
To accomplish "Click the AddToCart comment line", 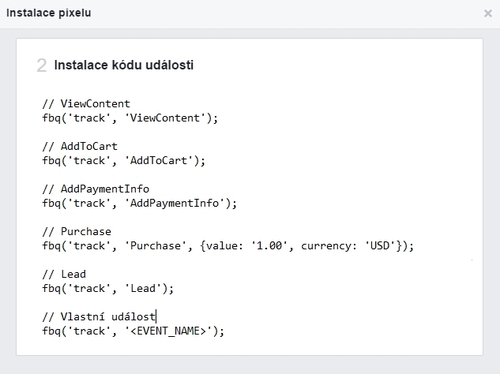I will click(80, 146).
